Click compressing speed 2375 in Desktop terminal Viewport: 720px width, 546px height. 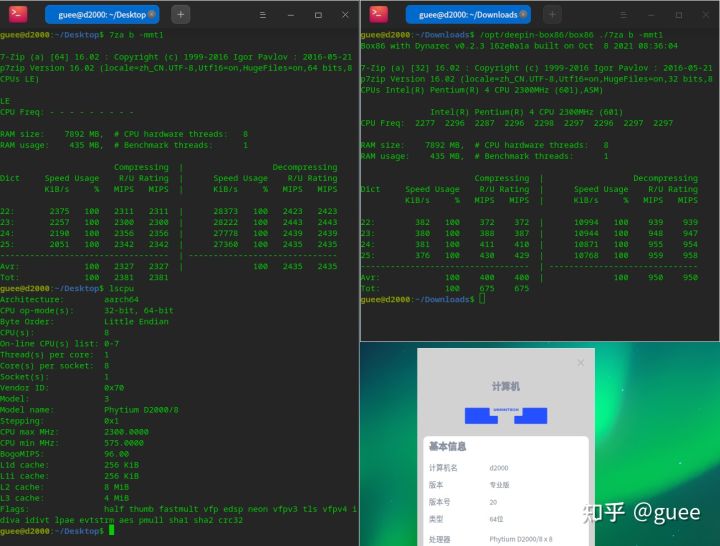point(59,211)
